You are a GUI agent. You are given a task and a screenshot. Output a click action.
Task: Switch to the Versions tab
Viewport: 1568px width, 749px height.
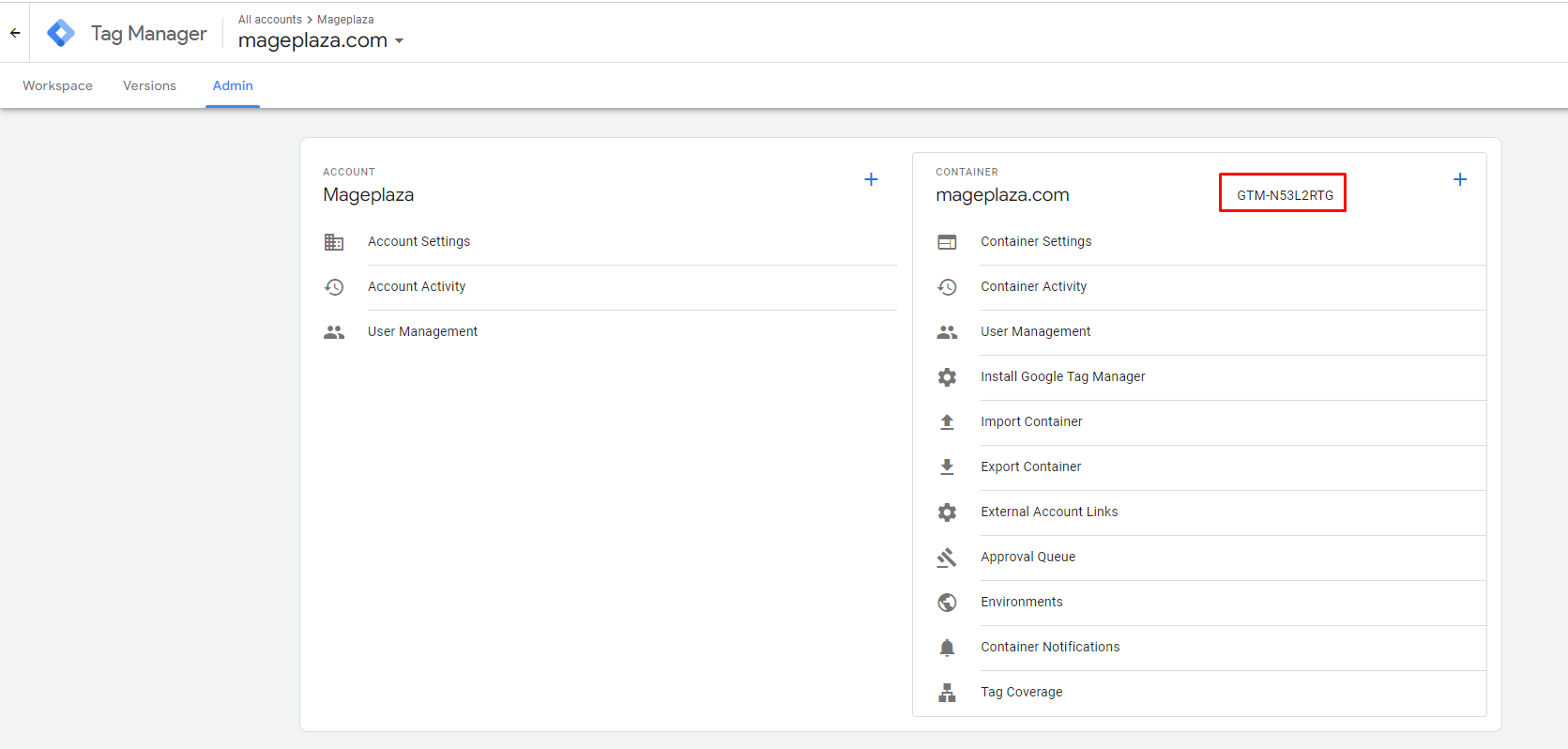click(149, 85)
